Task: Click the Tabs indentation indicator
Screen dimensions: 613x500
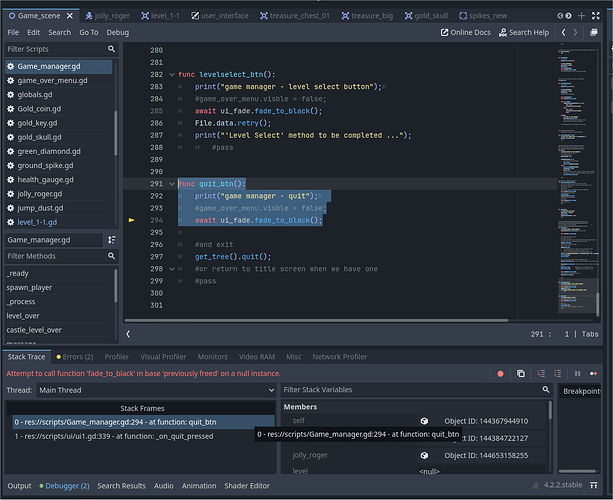Action: [590, 334]
